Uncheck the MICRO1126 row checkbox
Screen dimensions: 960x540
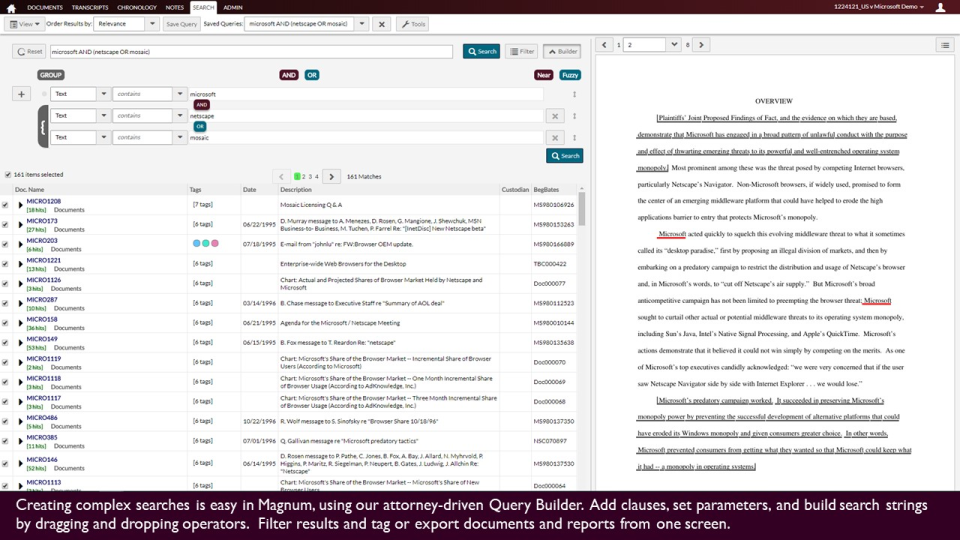[x=6, y=283]
